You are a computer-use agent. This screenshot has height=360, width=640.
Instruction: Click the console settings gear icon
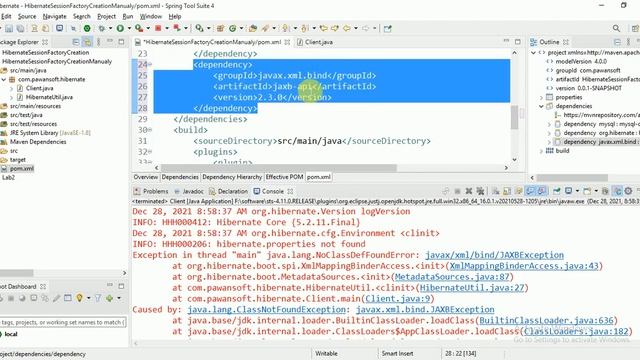tap(629, 191)
